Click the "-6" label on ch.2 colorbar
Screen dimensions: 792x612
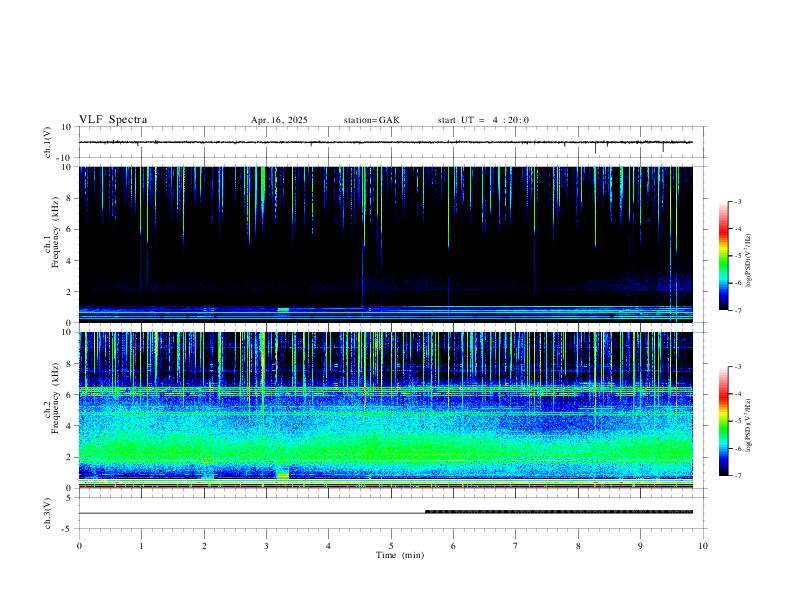738,448
